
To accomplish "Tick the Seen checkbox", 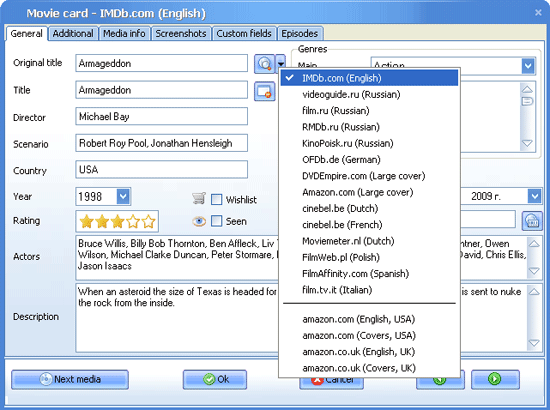I will point(216,221).
